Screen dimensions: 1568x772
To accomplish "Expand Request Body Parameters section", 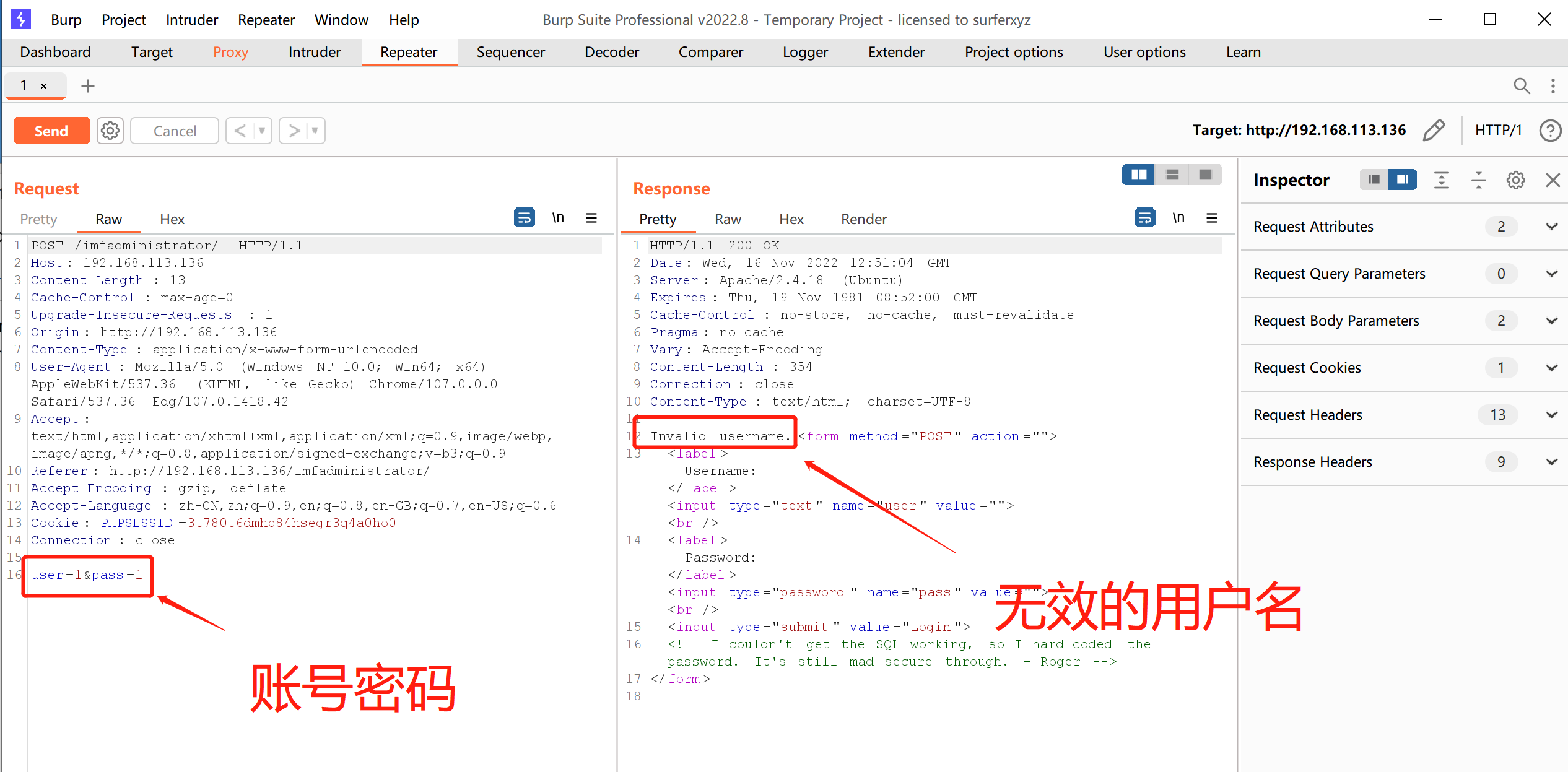I will pyautogui.click(x=1551, y=321).
